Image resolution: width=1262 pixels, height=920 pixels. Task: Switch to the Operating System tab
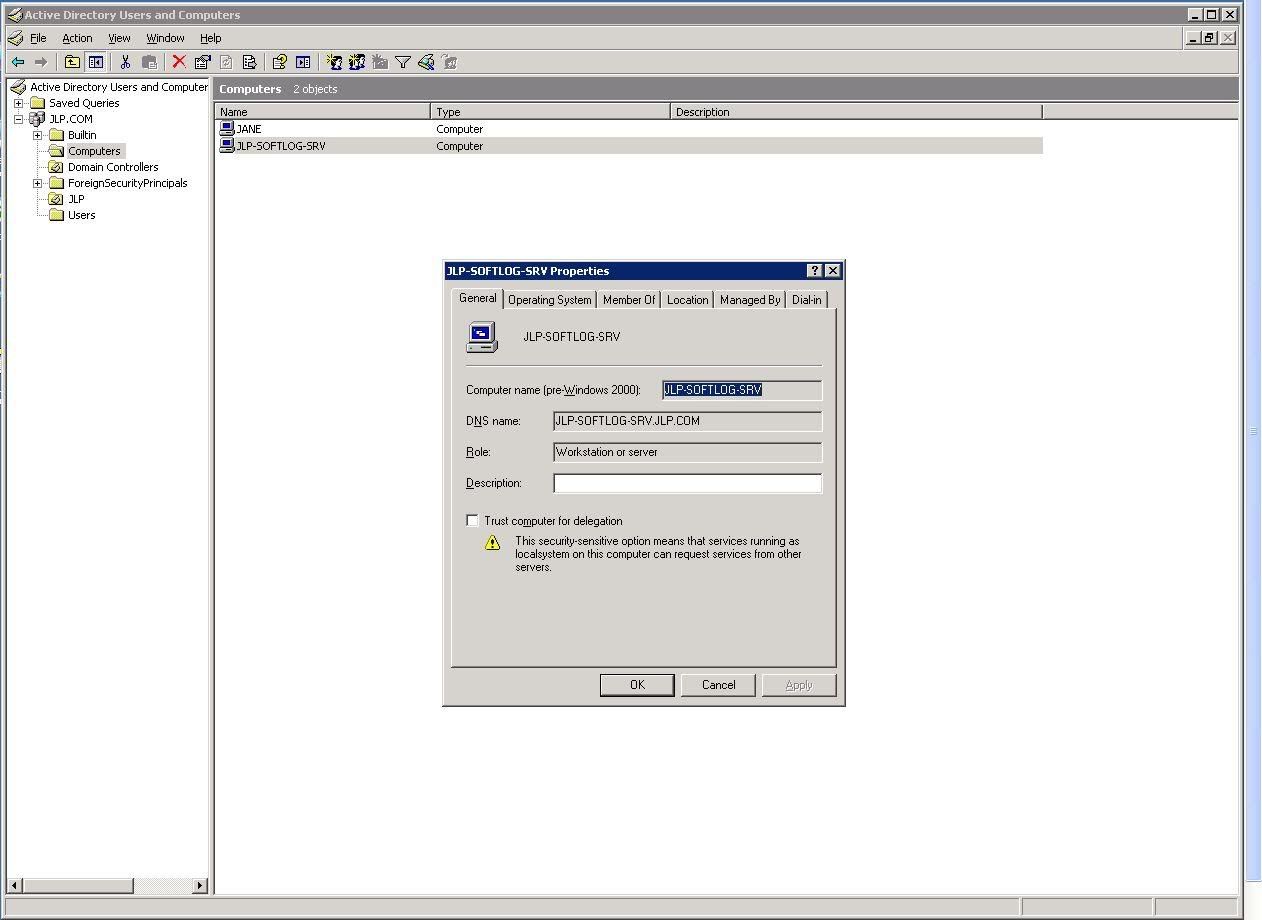tap(549, 300)
